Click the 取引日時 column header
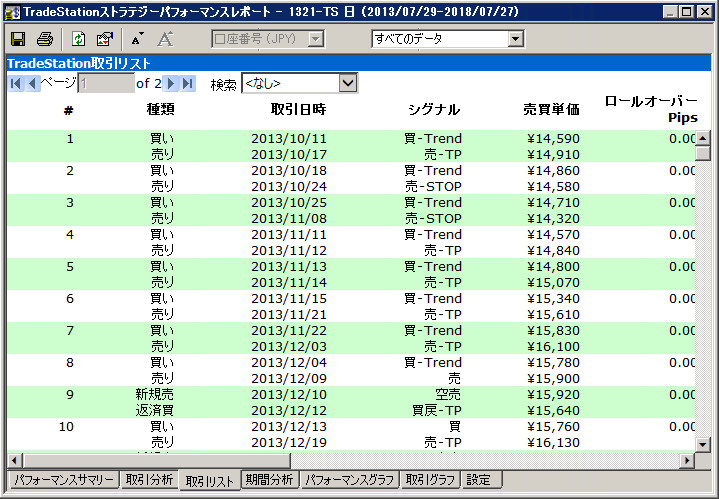The image size is (719, 499). [x=299, y=109]
